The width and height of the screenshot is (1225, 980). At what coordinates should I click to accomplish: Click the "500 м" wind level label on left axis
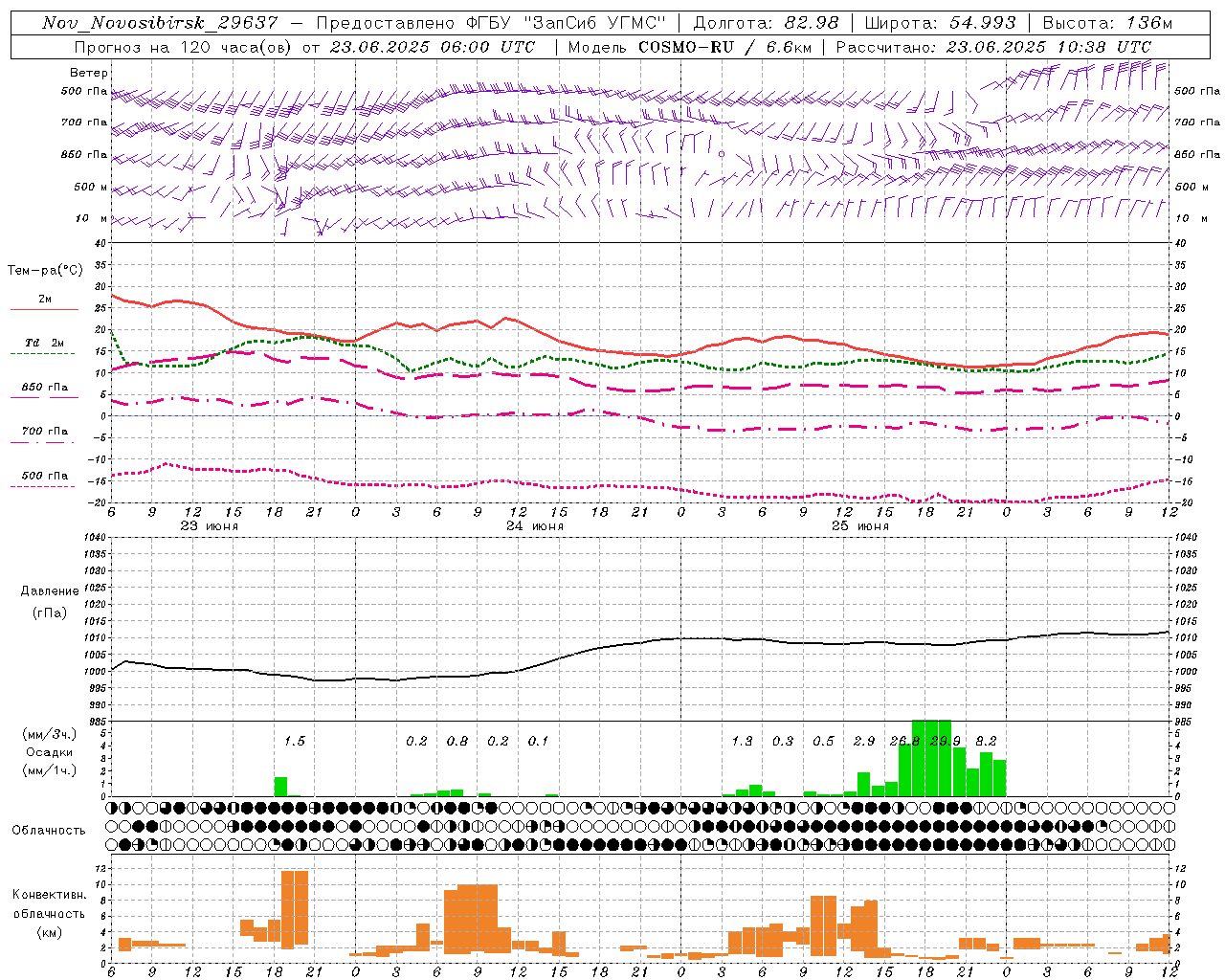[91, 187]
